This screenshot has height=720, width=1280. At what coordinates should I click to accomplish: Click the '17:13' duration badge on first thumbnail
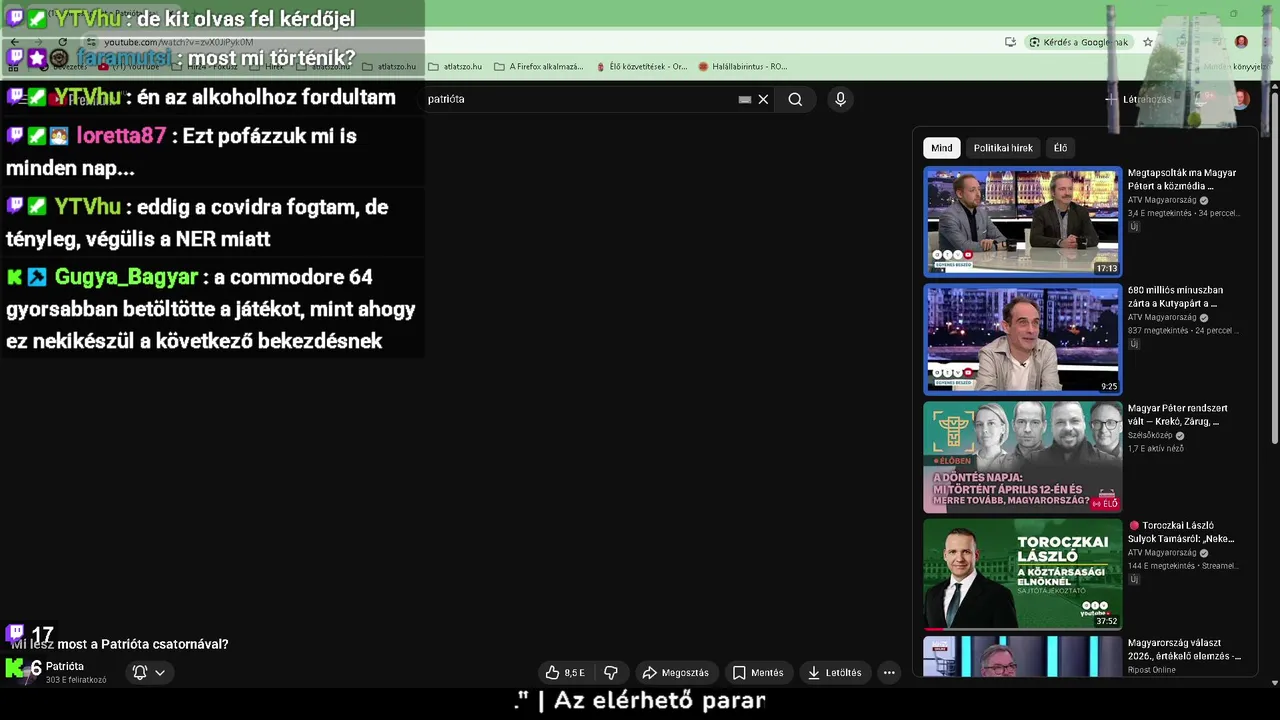point(1106,268)
